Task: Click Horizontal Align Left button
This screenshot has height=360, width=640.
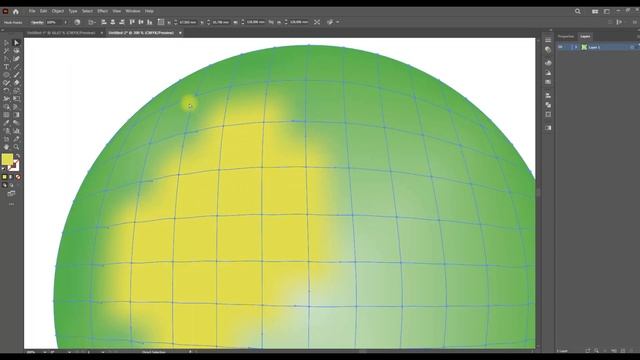Action: (x=104, y=22)
